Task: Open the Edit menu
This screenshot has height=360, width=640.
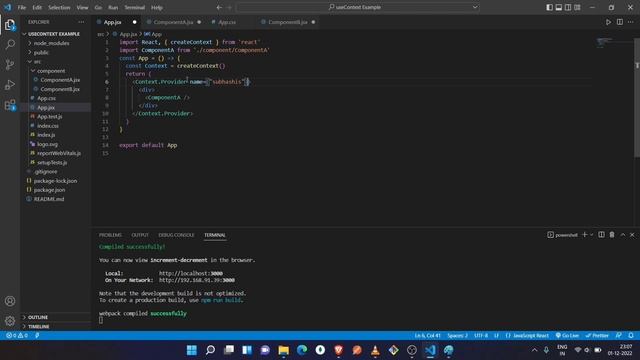Action: coord(37,7)
